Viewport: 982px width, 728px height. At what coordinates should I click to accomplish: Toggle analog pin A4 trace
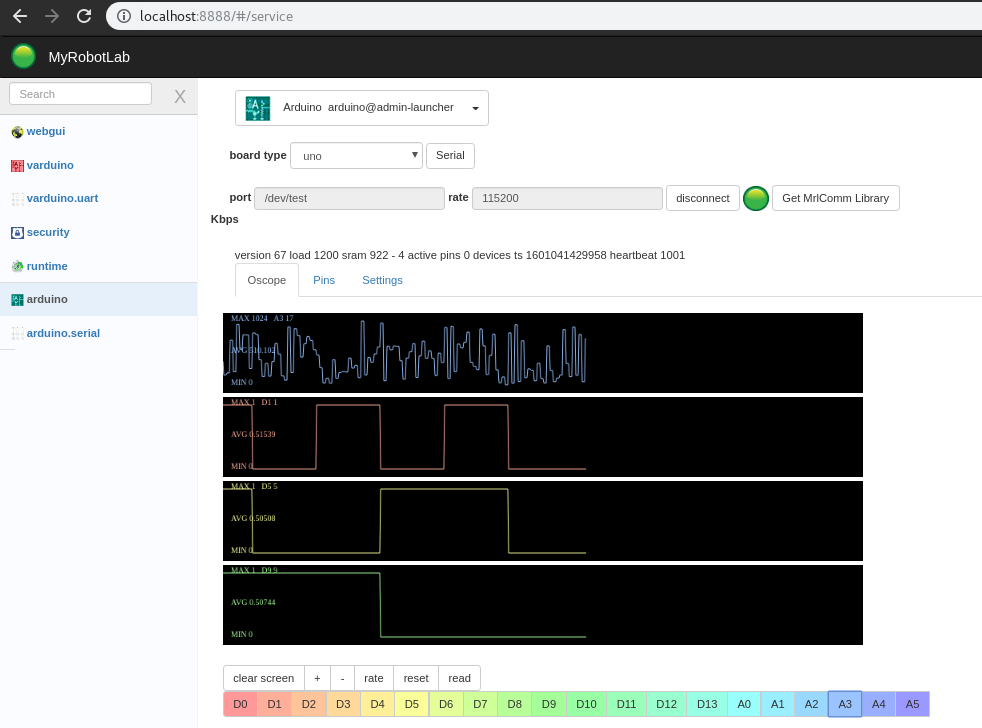click(879, 704)
